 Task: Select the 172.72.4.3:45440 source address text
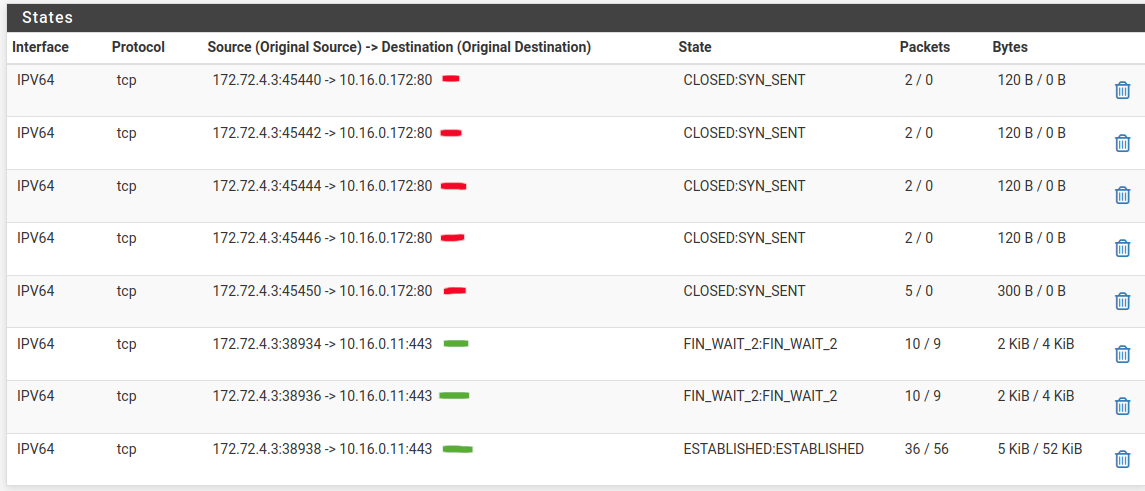click(x=267, y=80)
